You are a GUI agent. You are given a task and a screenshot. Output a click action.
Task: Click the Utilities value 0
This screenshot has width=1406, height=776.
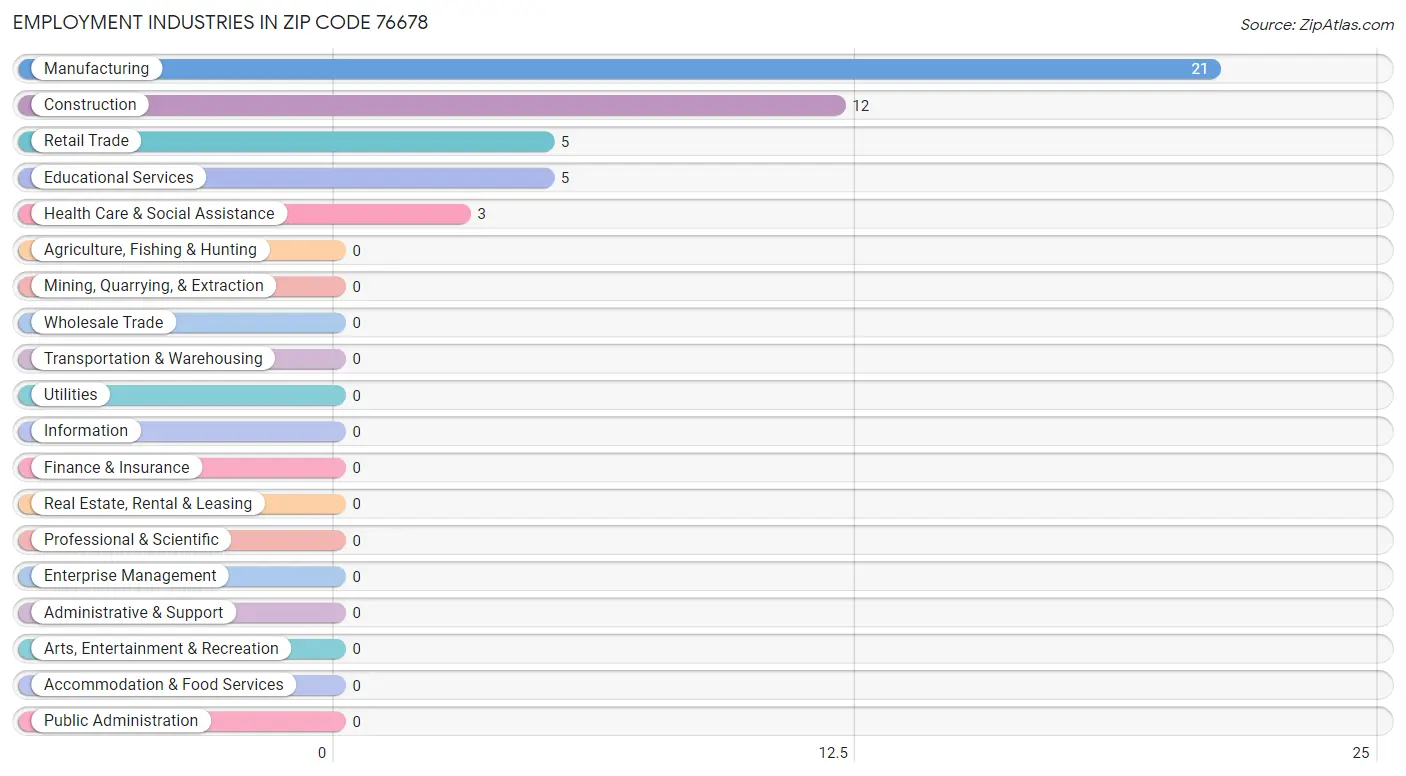coord(356,395)
